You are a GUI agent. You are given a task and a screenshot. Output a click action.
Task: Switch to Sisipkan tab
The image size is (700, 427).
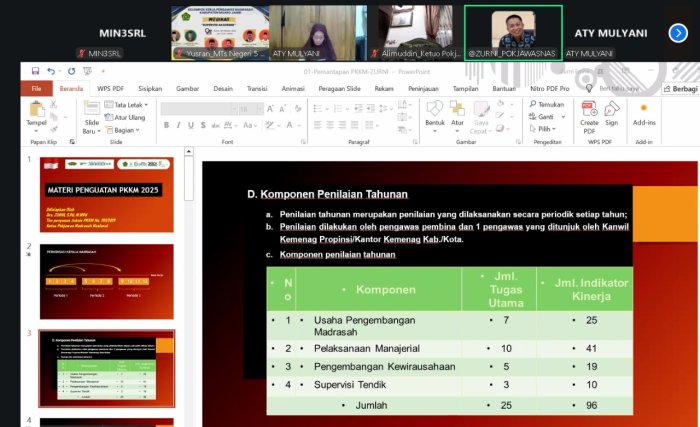click(150, 88)
